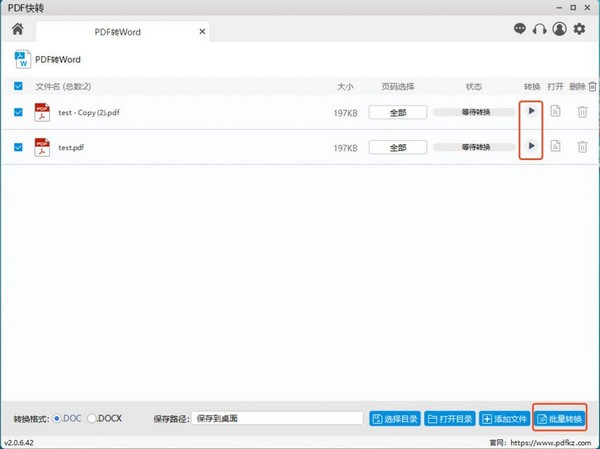Click the delete-all trash icon in header
Screen dimensions: 600x449
(591, 87)
